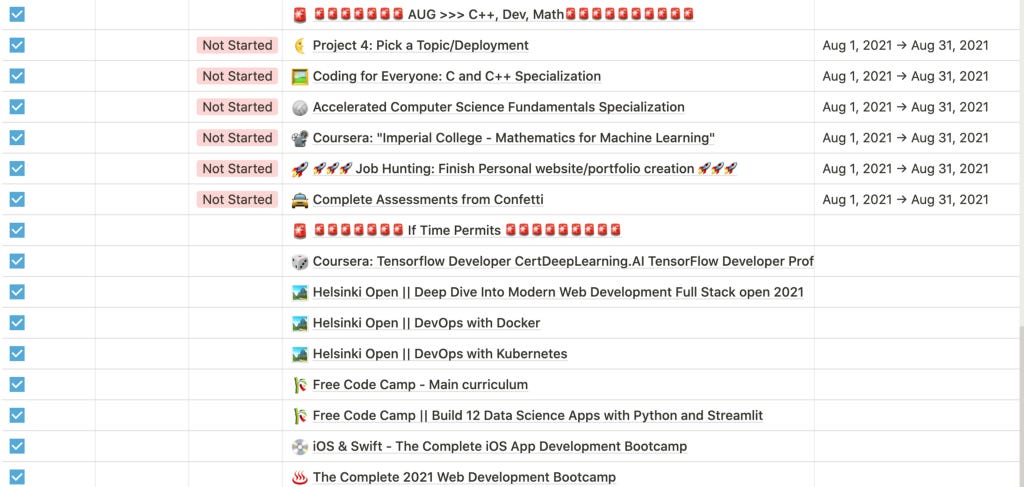Image resolution: width=1024 pixels, height=487 pixels.
Task: Toggle checkbox for Complete Assessments from Confetti row
Action: click(x=17, y=200)
